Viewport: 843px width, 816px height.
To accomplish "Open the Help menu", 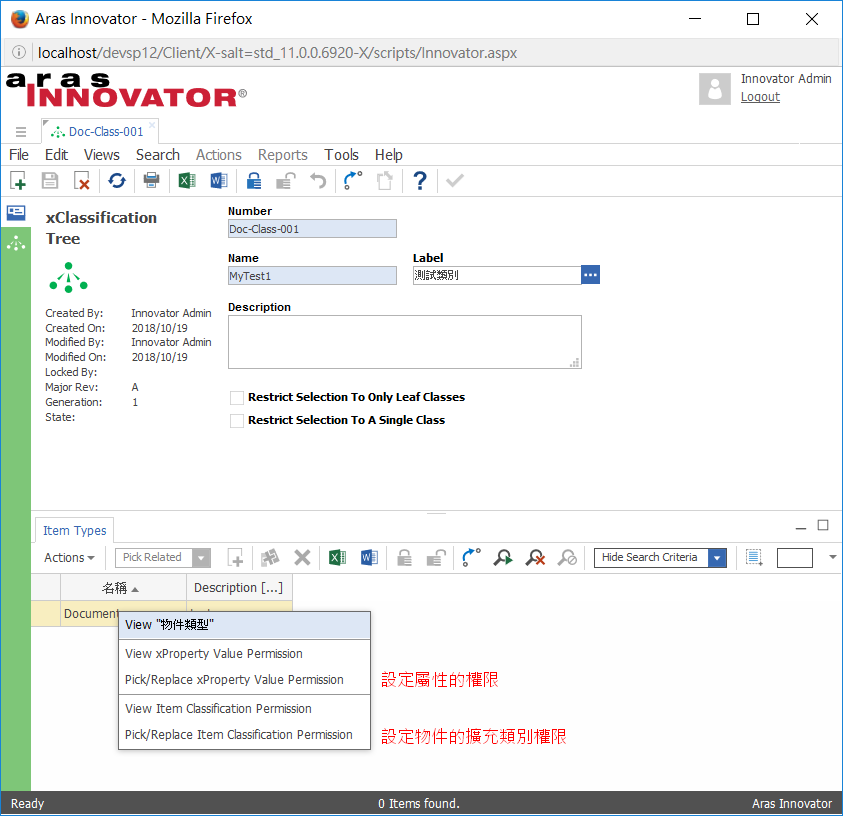I will [x=389, y=155].
